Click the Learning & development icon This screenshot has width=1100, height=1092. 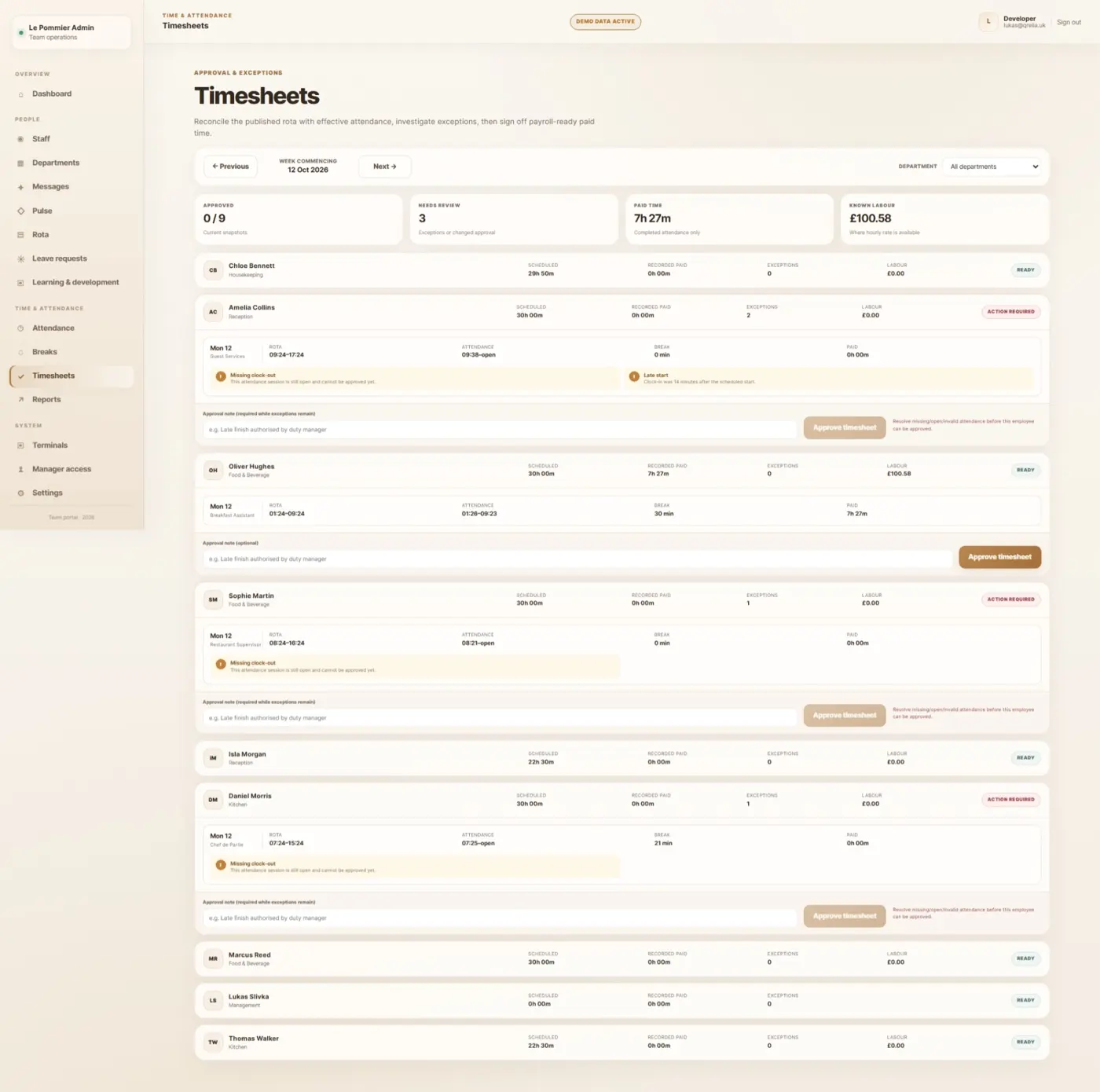point(20,283)
